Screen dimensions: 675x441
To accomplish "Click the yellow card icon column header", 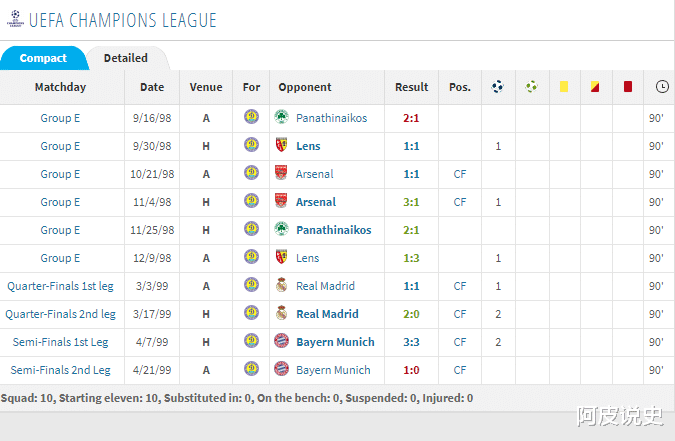I will point(564,87).
